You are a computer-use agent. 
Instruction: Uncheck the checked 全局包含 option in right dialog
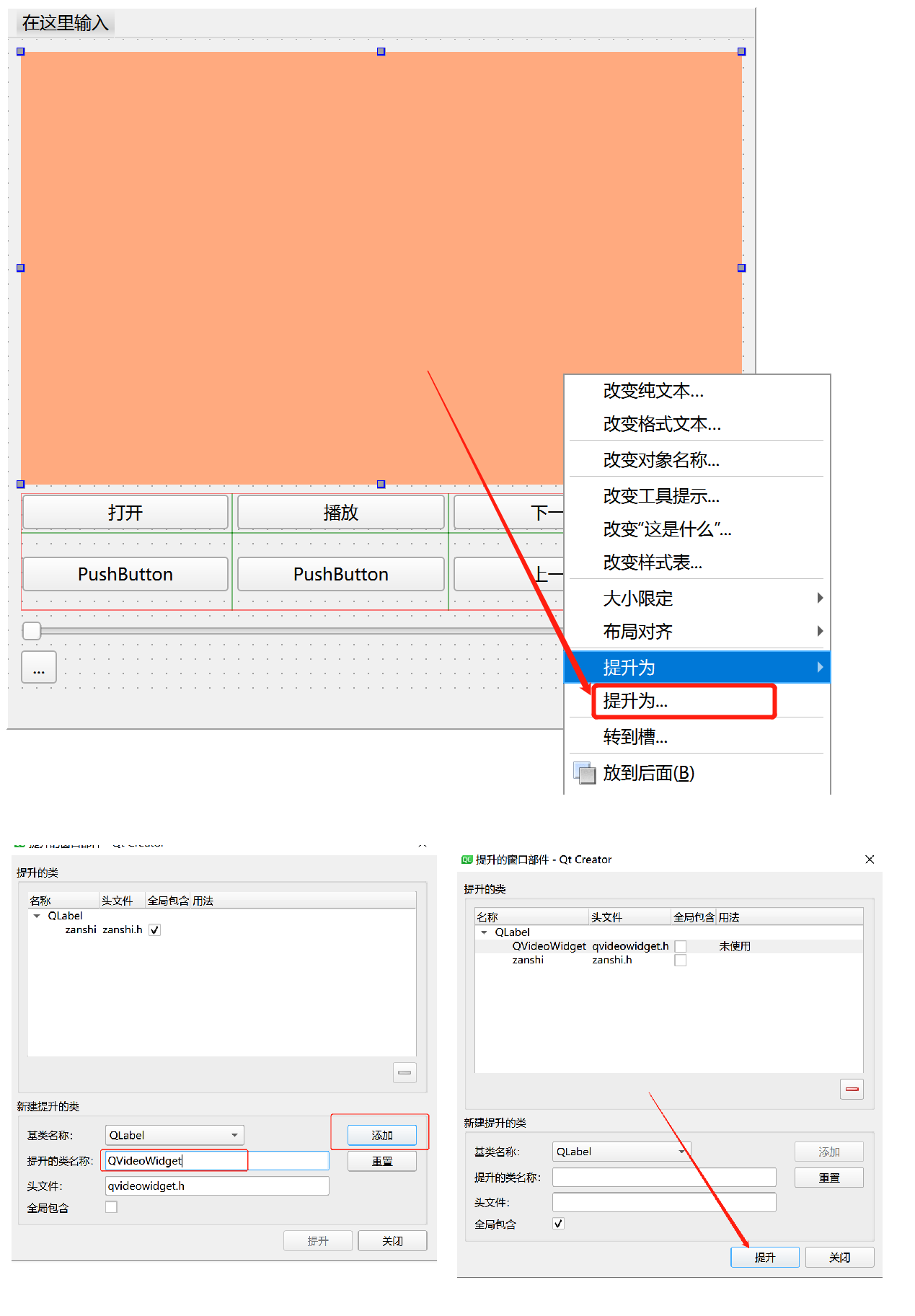[558, 1224]
